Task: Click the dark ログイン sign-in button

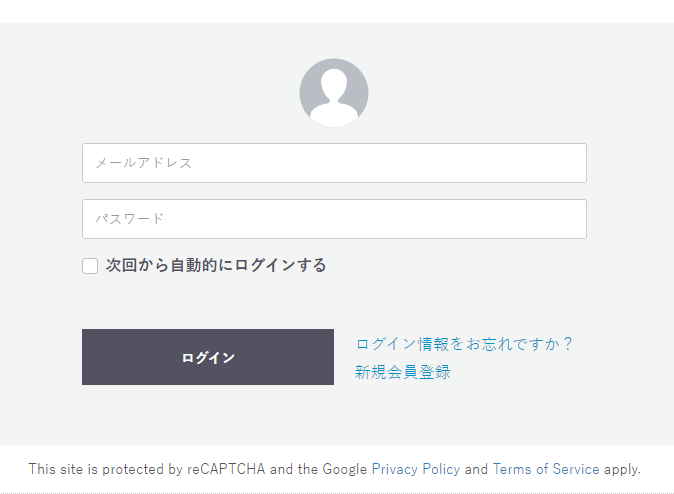Action: [208, 357]
